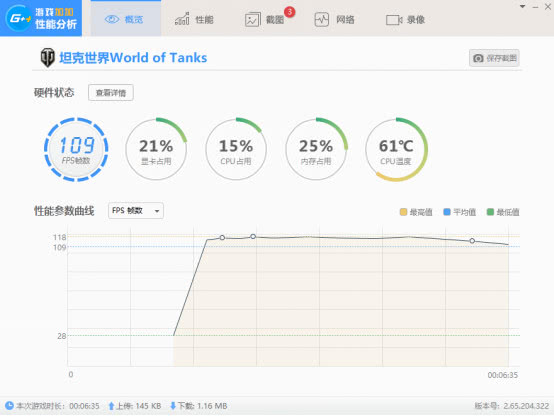Click the 查看详情 view details button
554x416 pixels.
pos(111,93)
